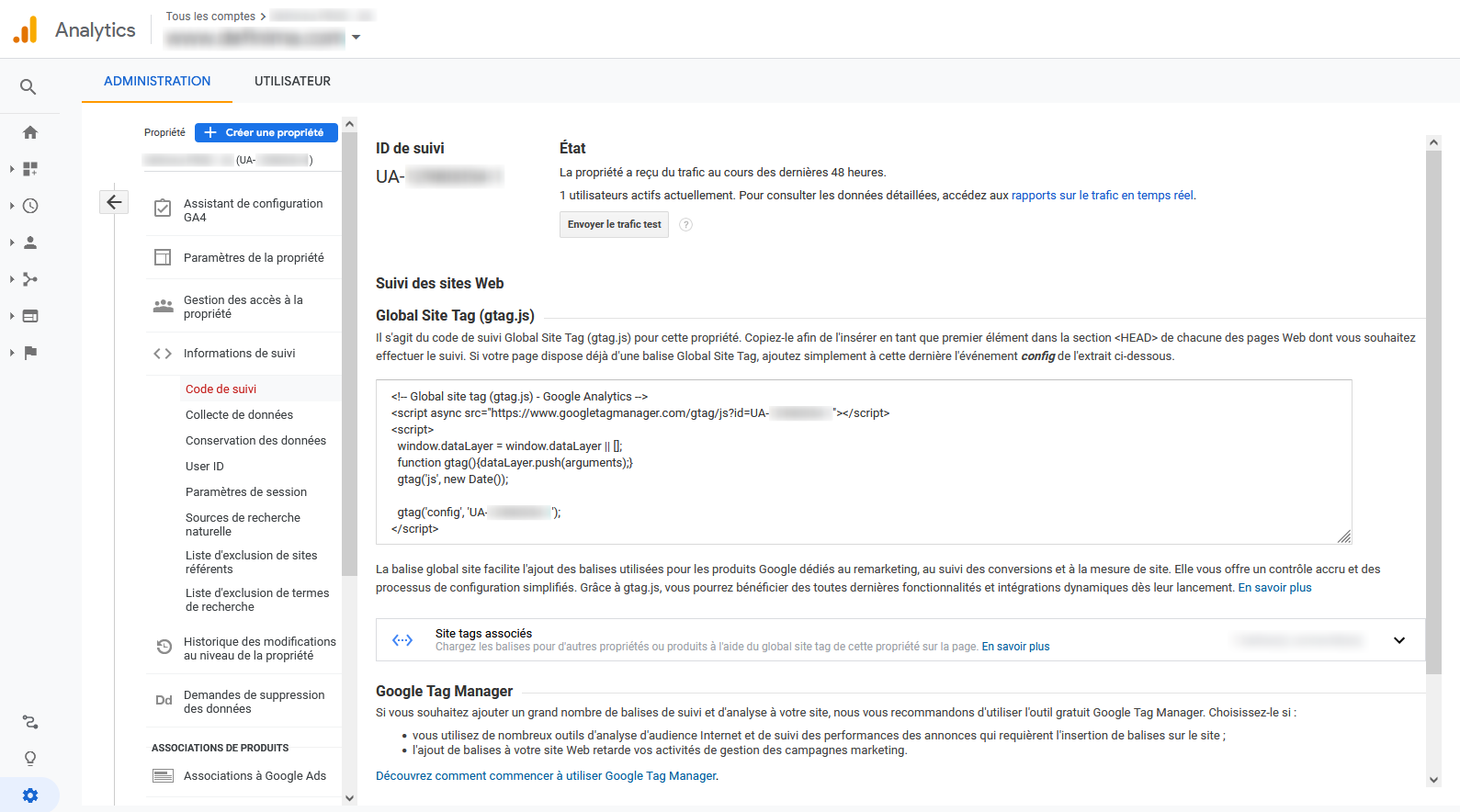Image resolution: width=1460 pixels, height=812 pixels.
Task: Open Découvrez comment commencer Google Tag Manager link
Action: click(546, 776)
